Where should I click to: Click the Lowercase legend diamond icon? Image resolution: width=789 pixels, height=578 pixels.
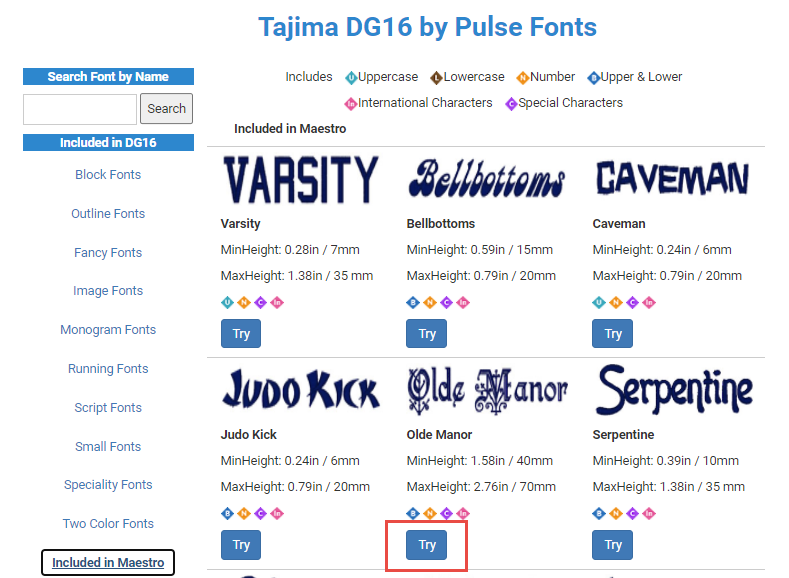pyautogui.click(x=436, y=78)
